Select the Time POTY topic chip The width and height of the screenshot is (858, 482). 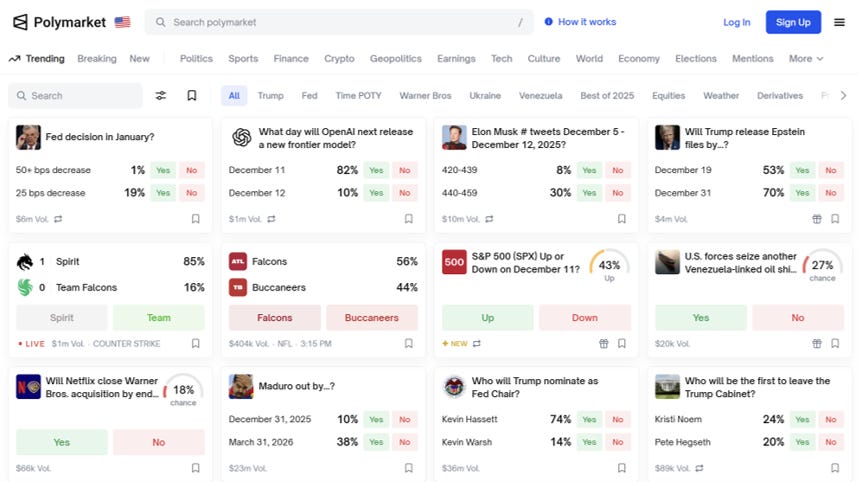(x=358, y=96)
